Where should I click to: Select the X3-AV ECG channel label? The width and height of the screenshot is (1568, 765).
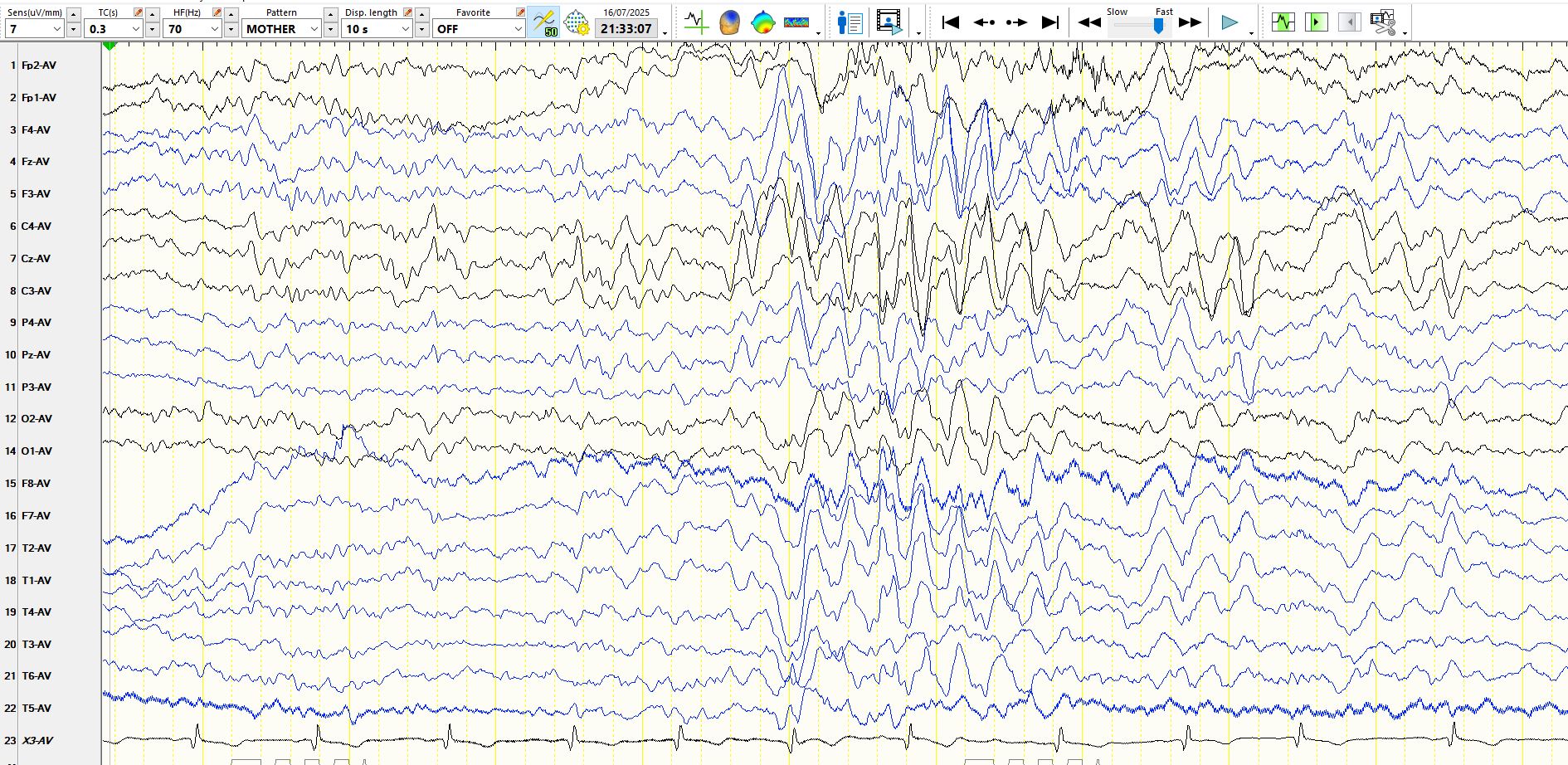[37, 741]
